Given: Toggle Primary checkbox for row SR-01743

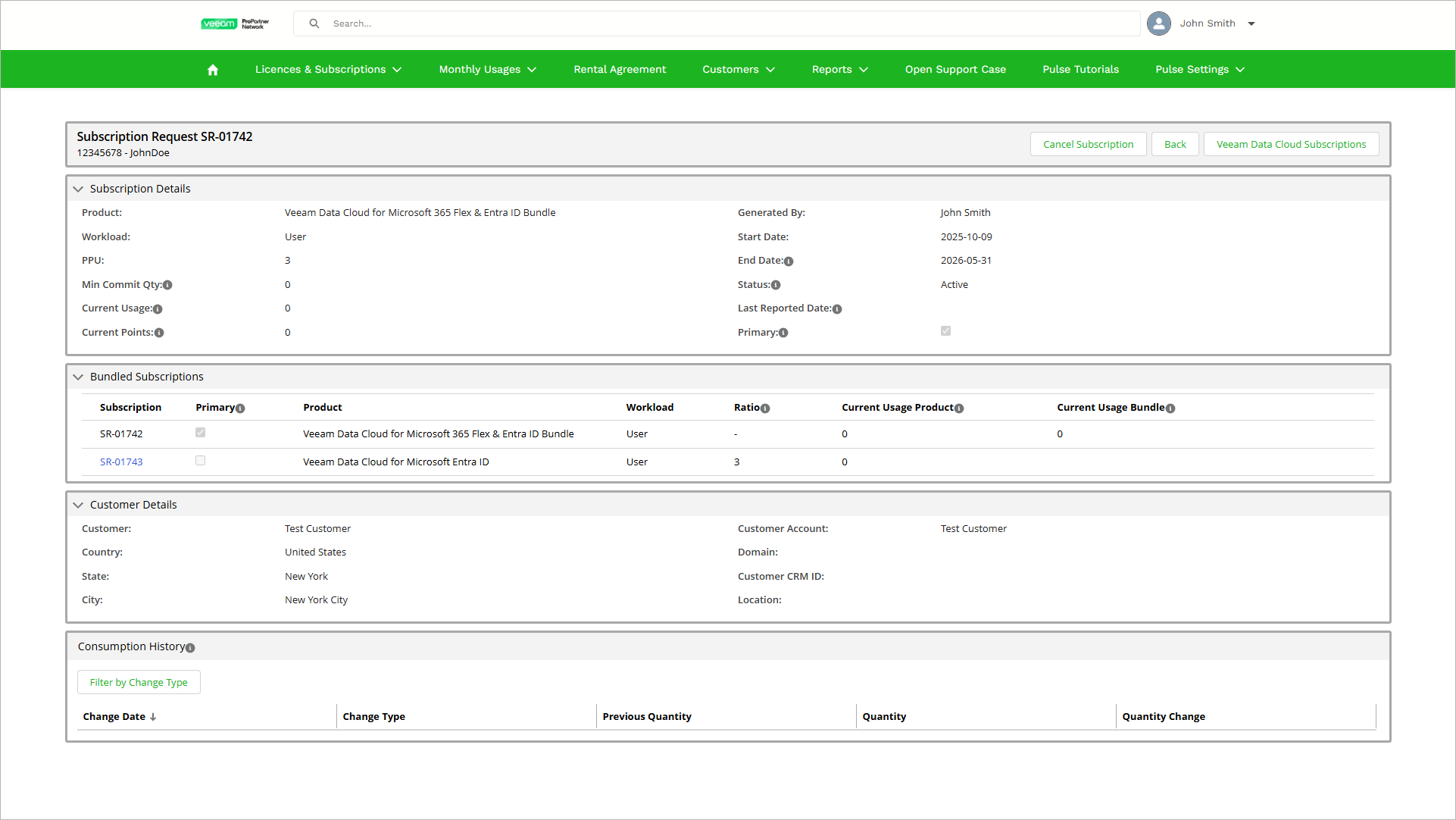Looking at the screenshot, I should tap(200, 461).
